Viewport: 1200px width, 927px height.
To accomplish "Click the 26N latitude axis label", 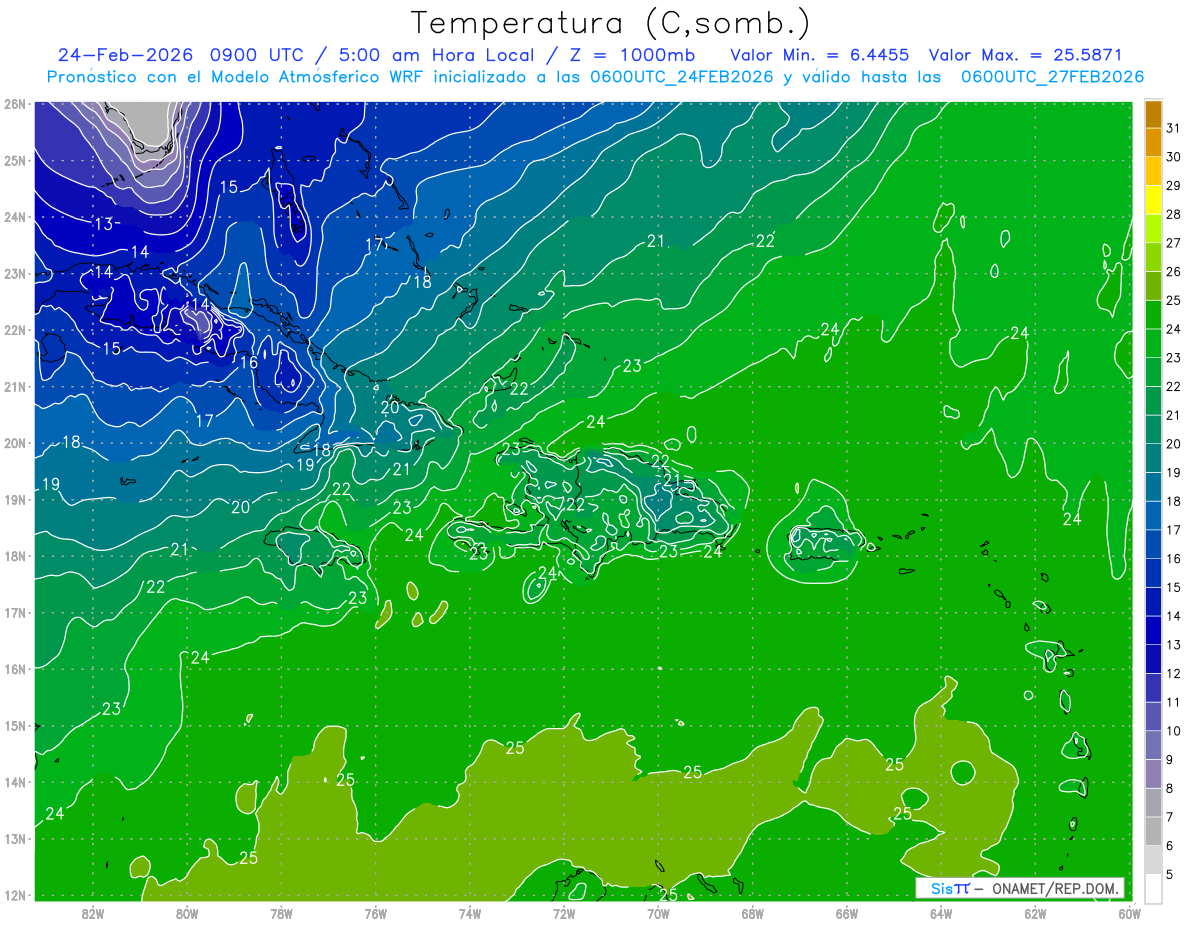I will point(14,104).
